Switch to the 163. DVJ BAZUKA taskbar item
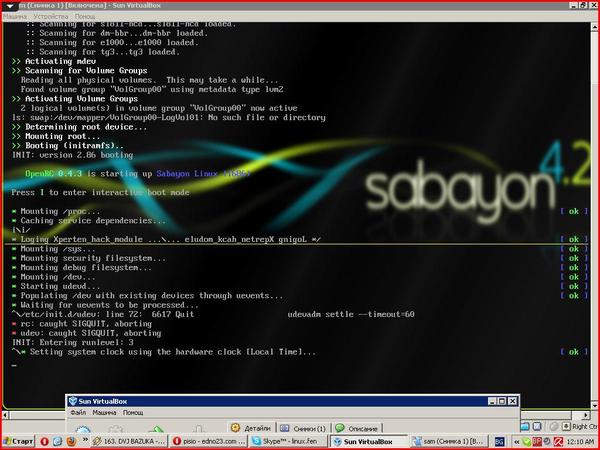Screen dimensions: 600x450 coord(130,442)
